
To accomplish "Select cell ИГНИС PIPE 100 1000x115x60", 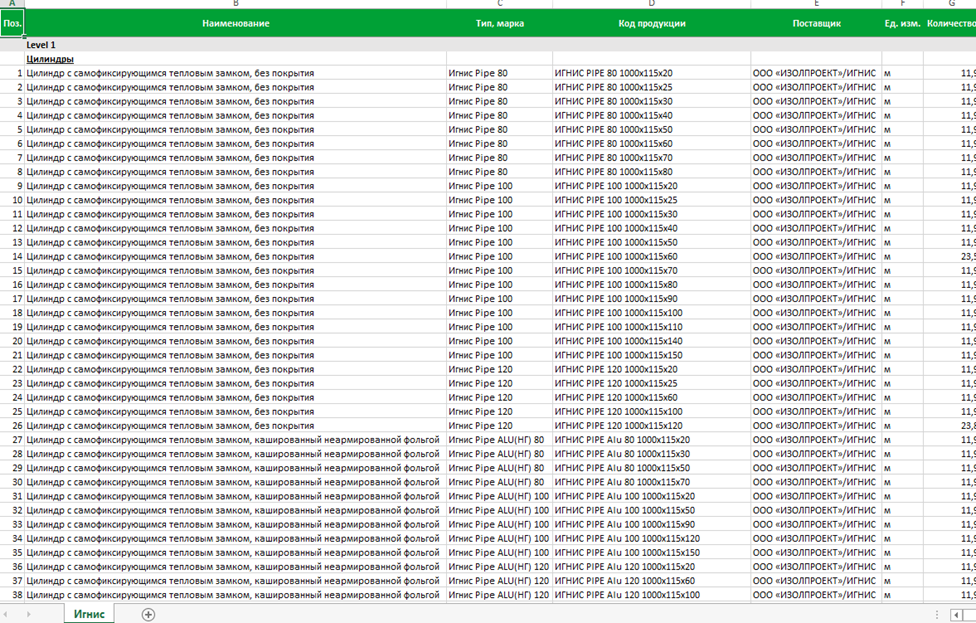I will (652, 256).
